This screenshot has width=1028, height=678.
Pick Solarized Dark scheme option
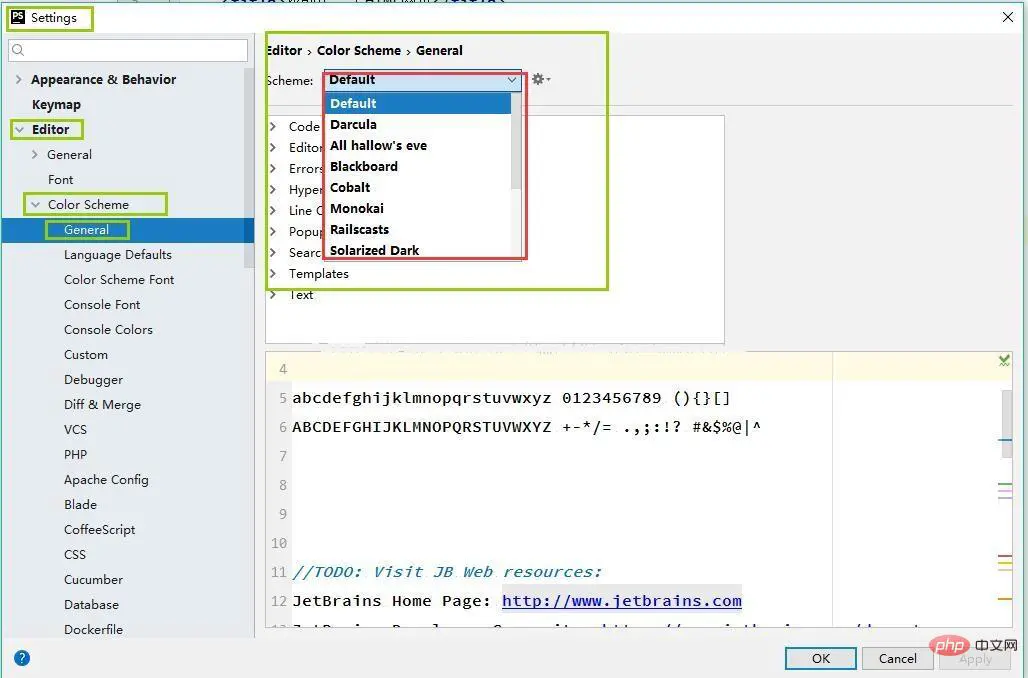(374, 250)
